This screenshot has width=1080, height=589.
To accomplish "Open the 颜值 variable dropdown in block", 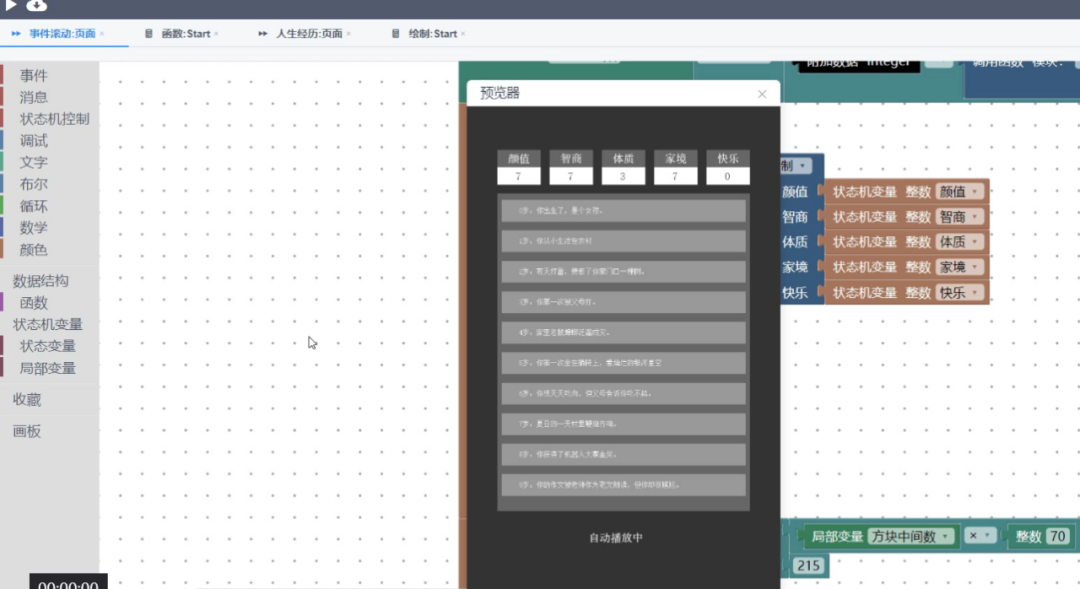I will pyautogui.click(x=959, y=192).
